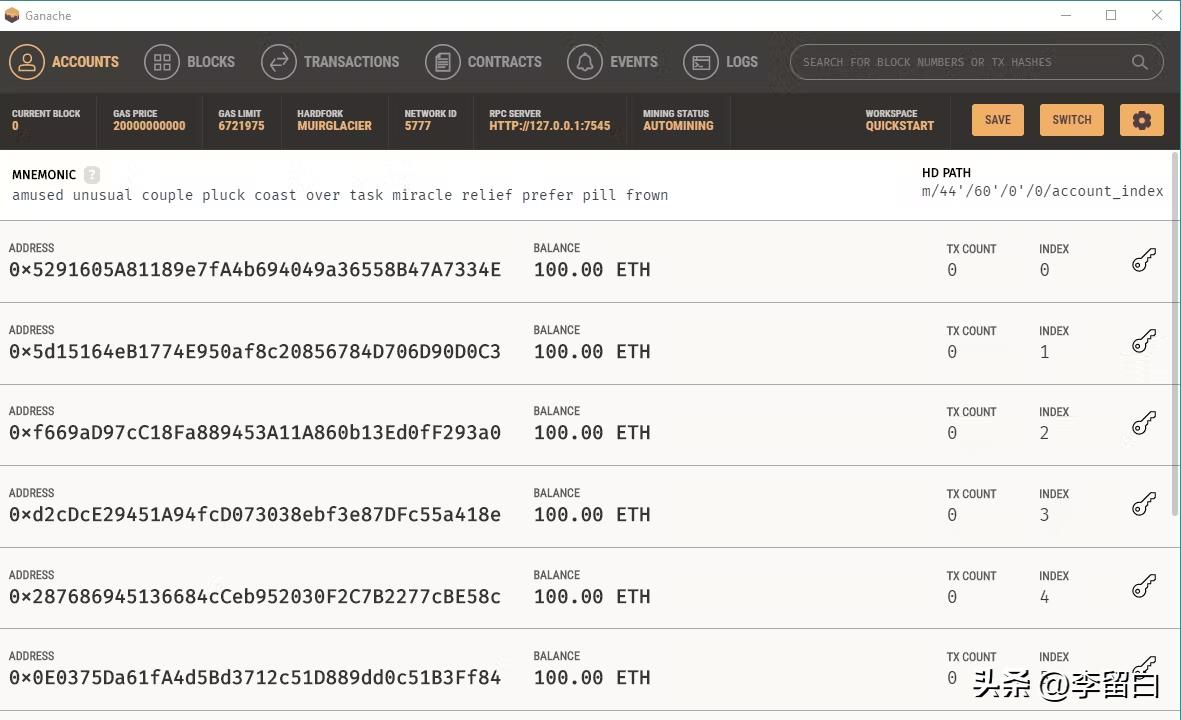Screen dimensions: 1181x720
Task: Click the mnemonic phrase text
Action: [340, 195]
